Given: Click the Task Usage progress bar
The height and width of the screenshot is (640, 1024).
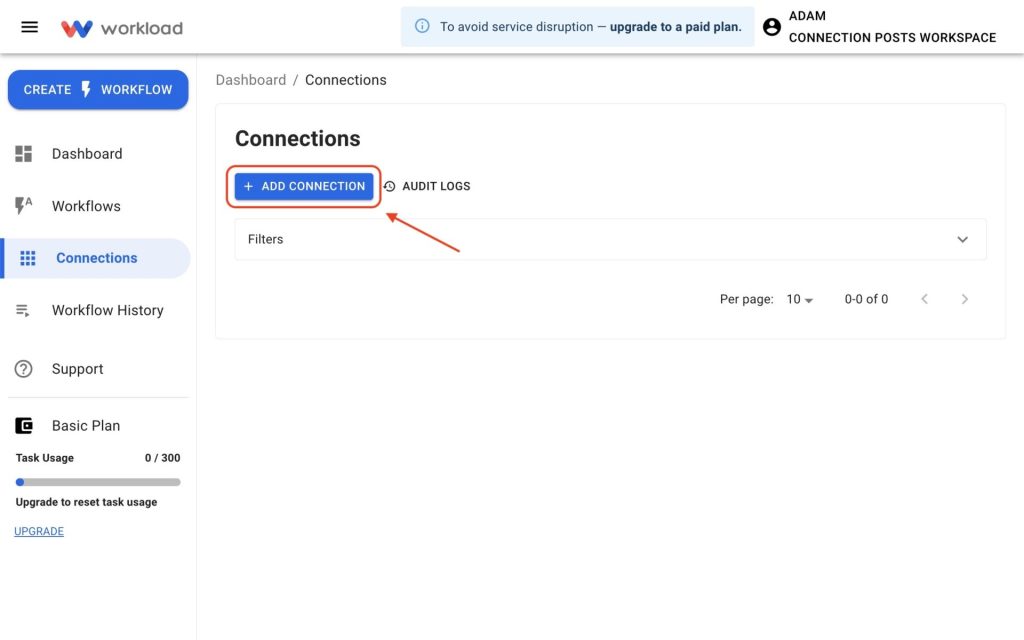Looking at the screenshot, I should pos(98,482).
